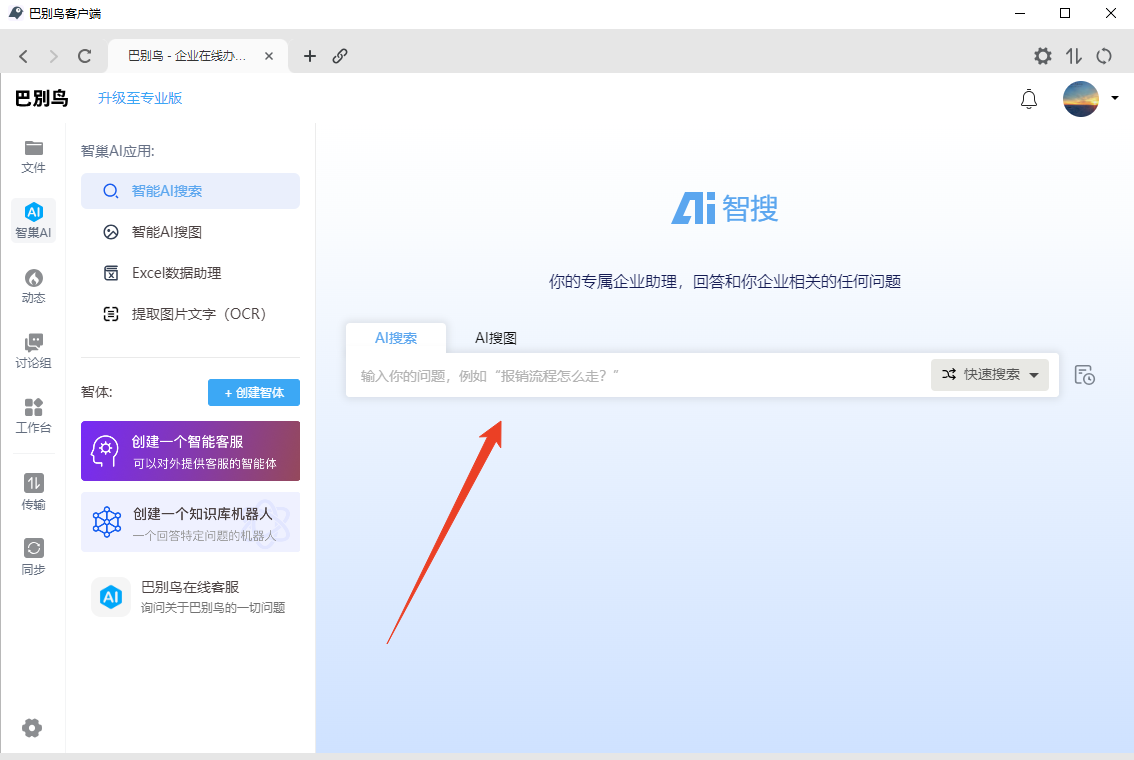Click the magnifier icon of 智能AI搜索

click(111, 191)
